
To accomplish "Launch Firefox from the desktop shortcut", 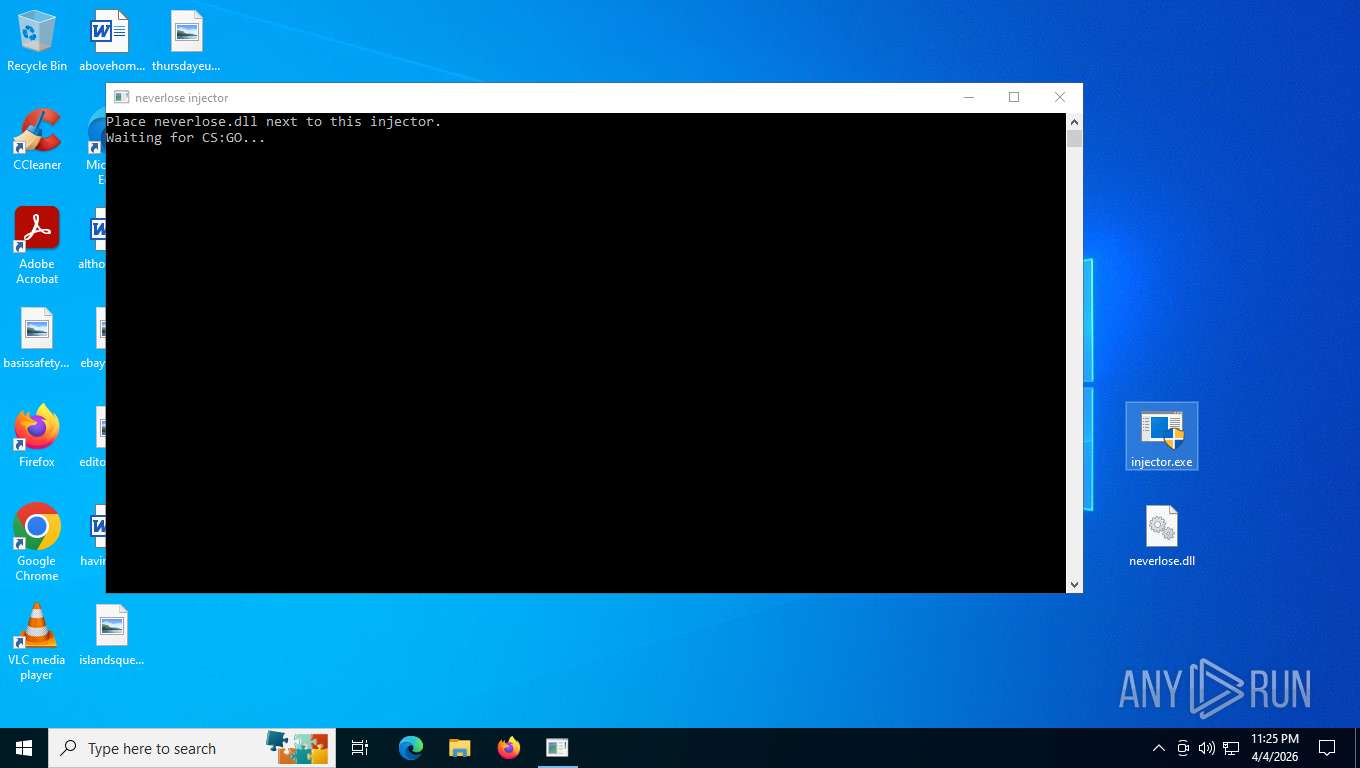I will click(37, 437).
